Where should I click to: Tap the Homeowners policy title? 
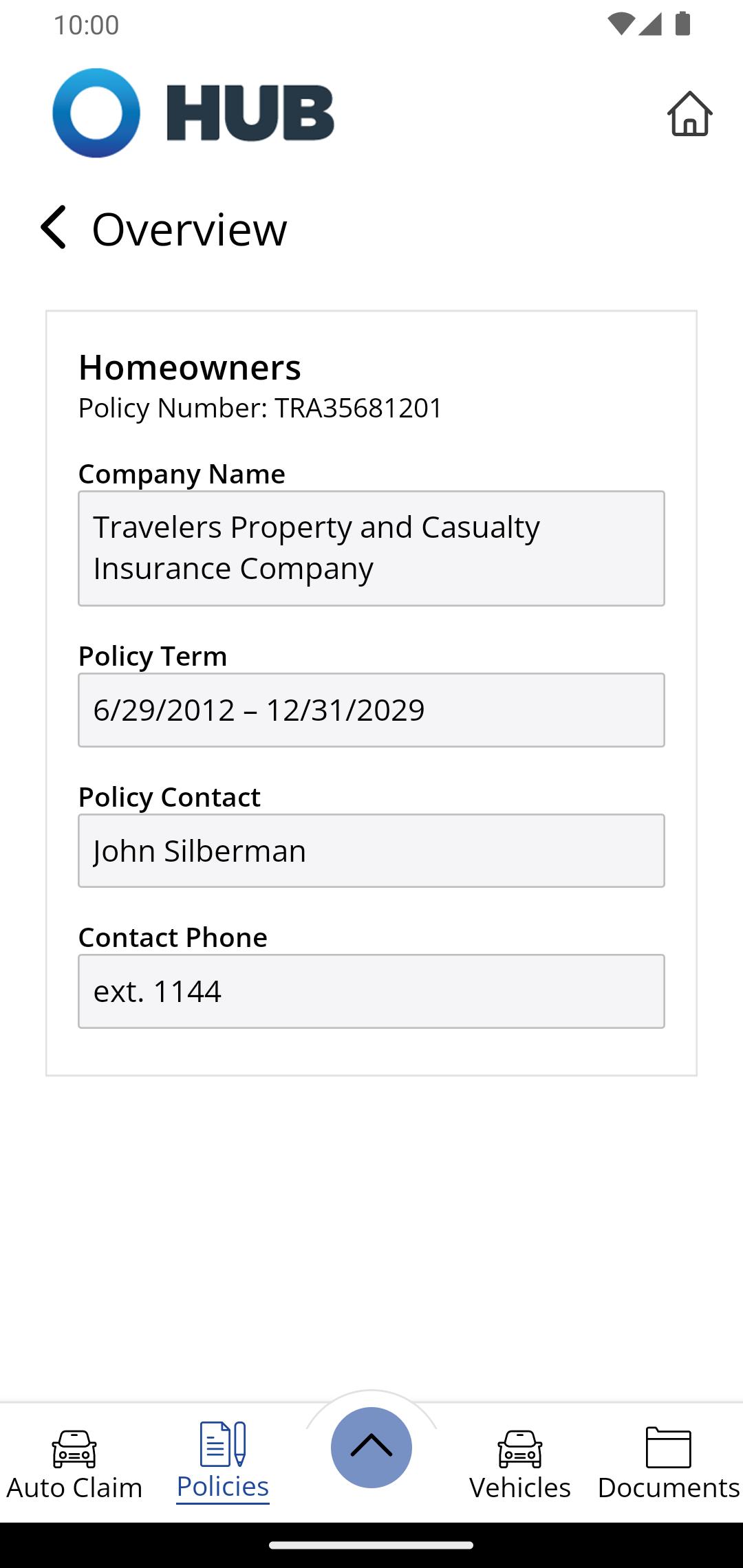[x=190, y=367]
